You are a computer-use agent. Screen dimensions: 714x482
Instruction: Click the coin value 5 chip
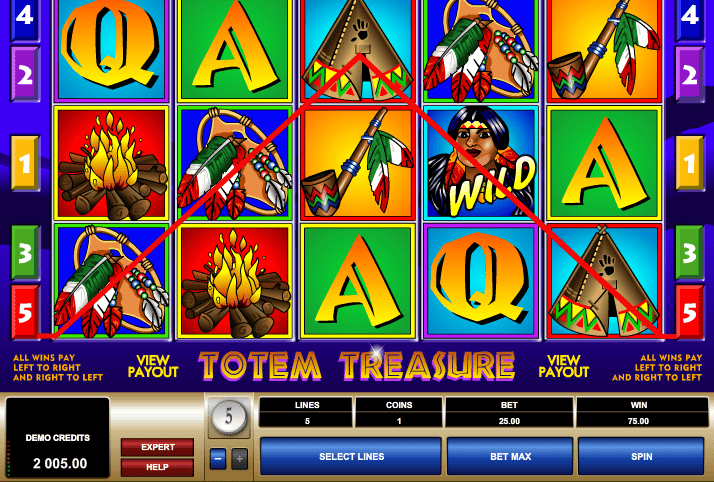tap(229, 416)
